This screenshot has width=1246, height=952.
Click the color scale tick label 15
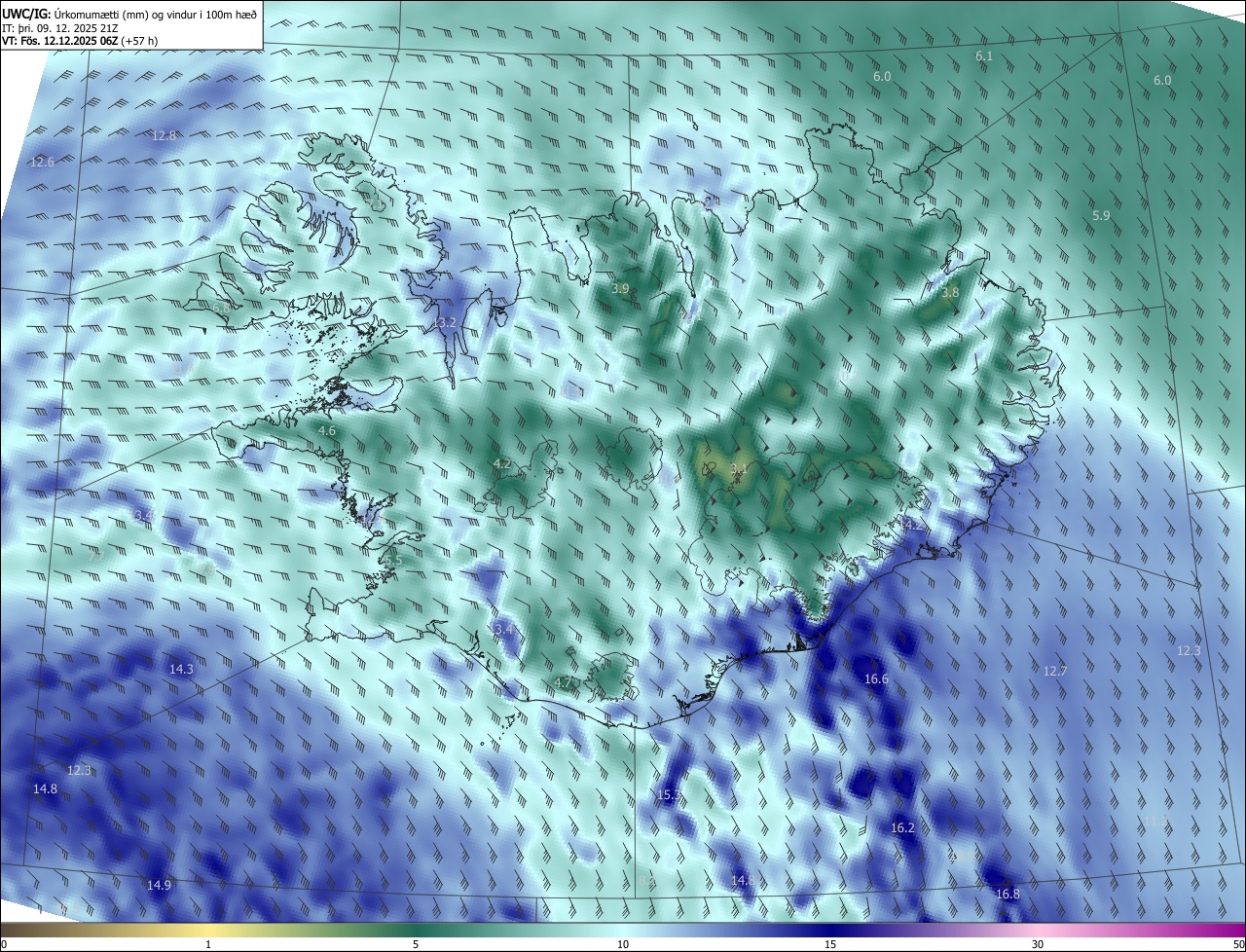(830, 945)
